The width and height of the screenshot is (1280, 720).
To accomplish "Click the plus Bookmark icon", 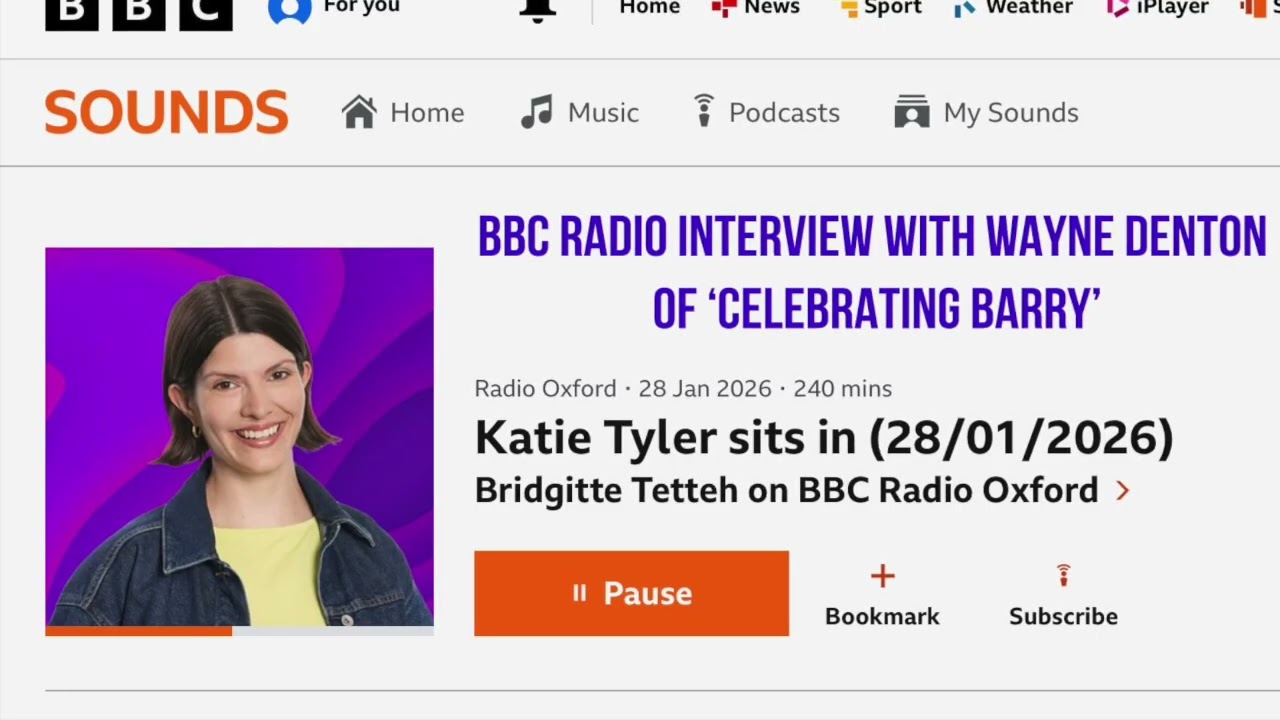I will [882, 576].
